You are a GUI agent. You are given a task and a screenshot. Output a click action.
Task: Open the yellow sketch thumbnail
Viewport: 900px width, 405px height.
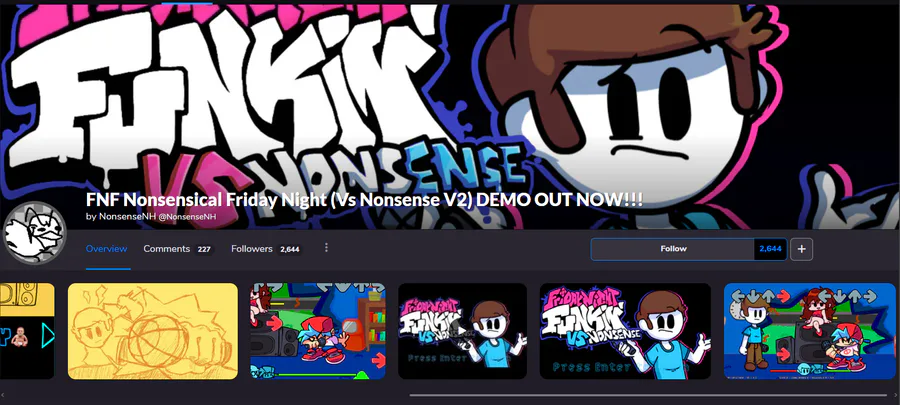point(153,331)
